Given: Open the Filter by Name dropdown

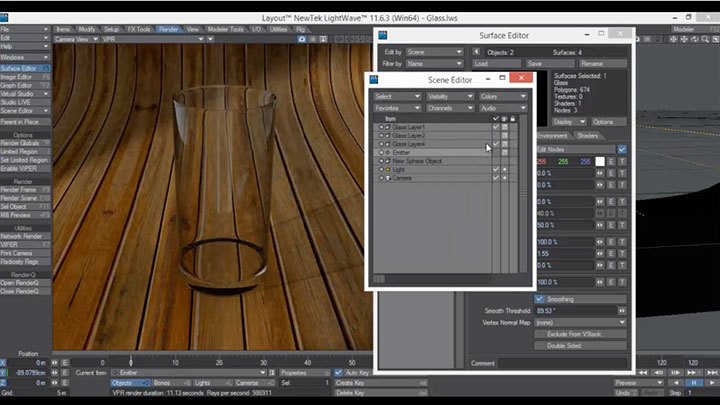Looking at the screenshot, I should pos(434,64).
